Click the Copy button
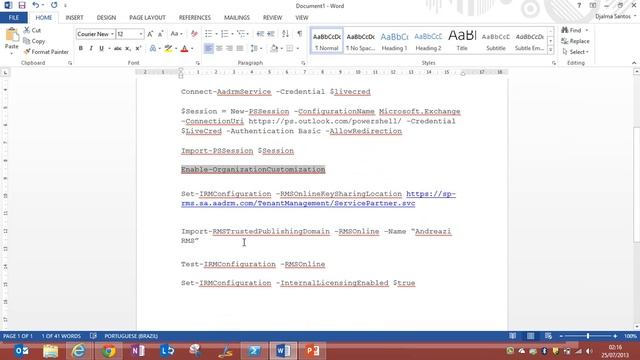Screen dimensions: 640x360 [35, 41]
